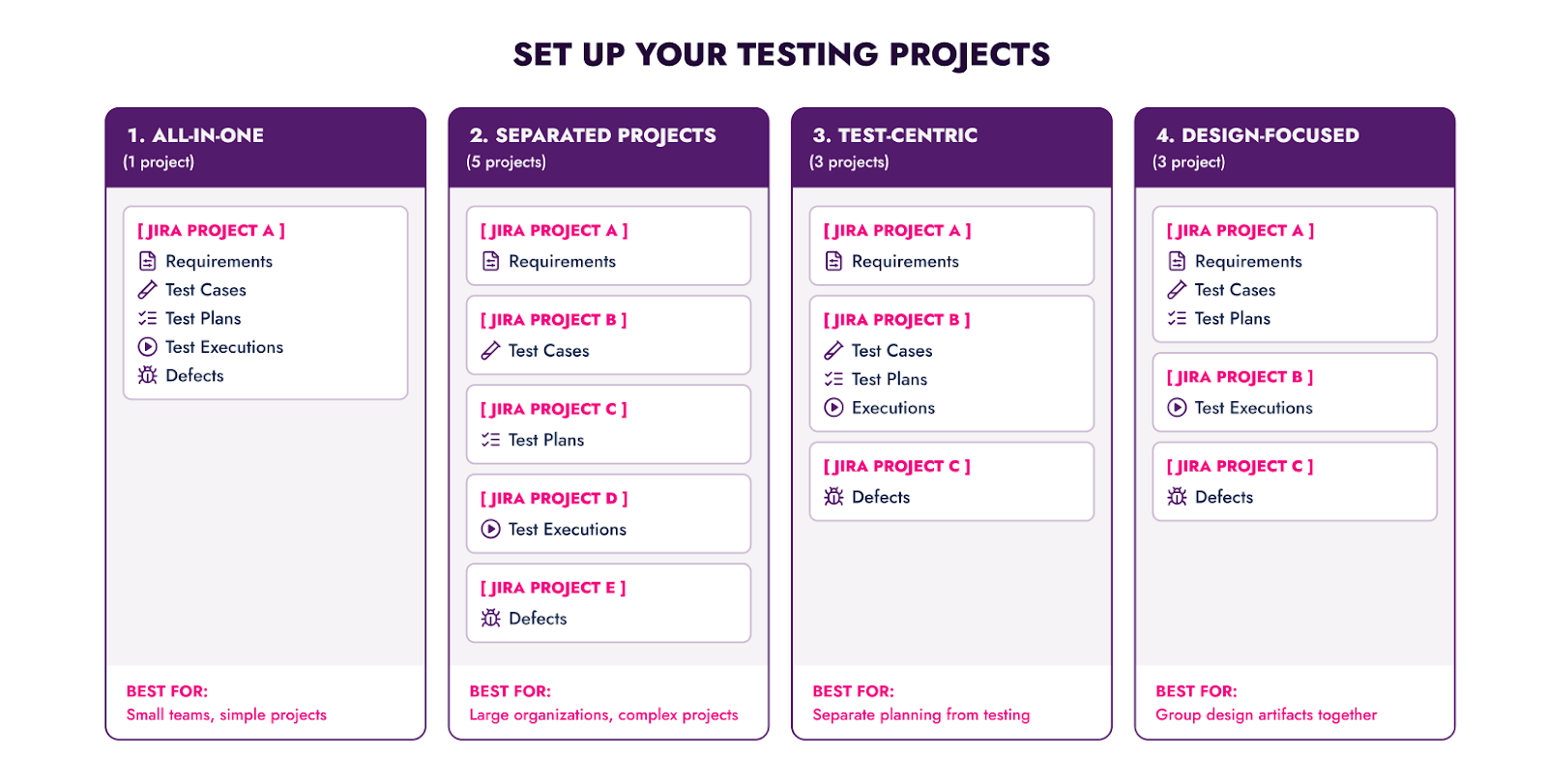Viewport: 1547px width, 784px height.
Task: Click the Test Cases pencil icon under All-in-One
Action: click(147, 290)
